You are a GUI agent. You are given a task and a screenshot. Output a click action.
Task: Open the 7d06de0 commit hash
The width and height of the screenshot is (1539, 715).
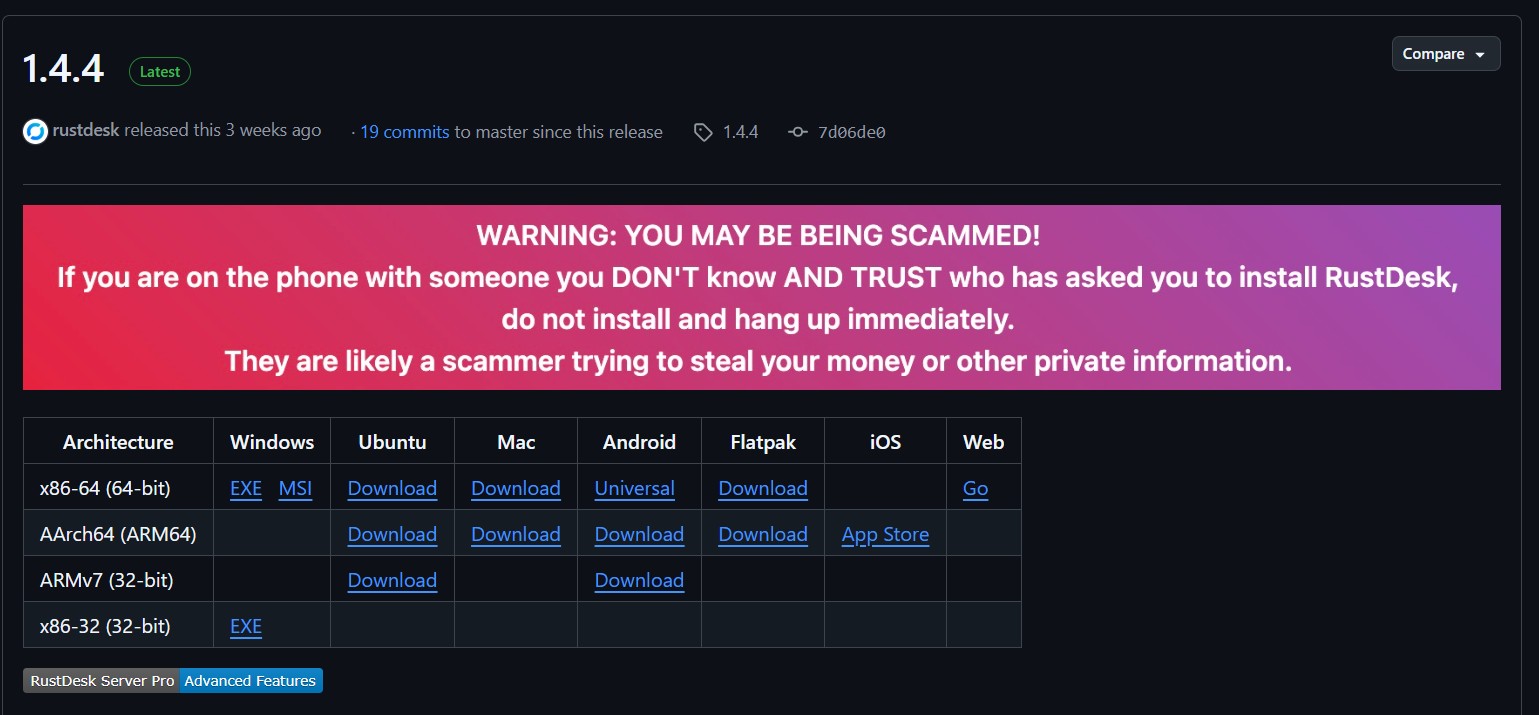pos(852,132)
